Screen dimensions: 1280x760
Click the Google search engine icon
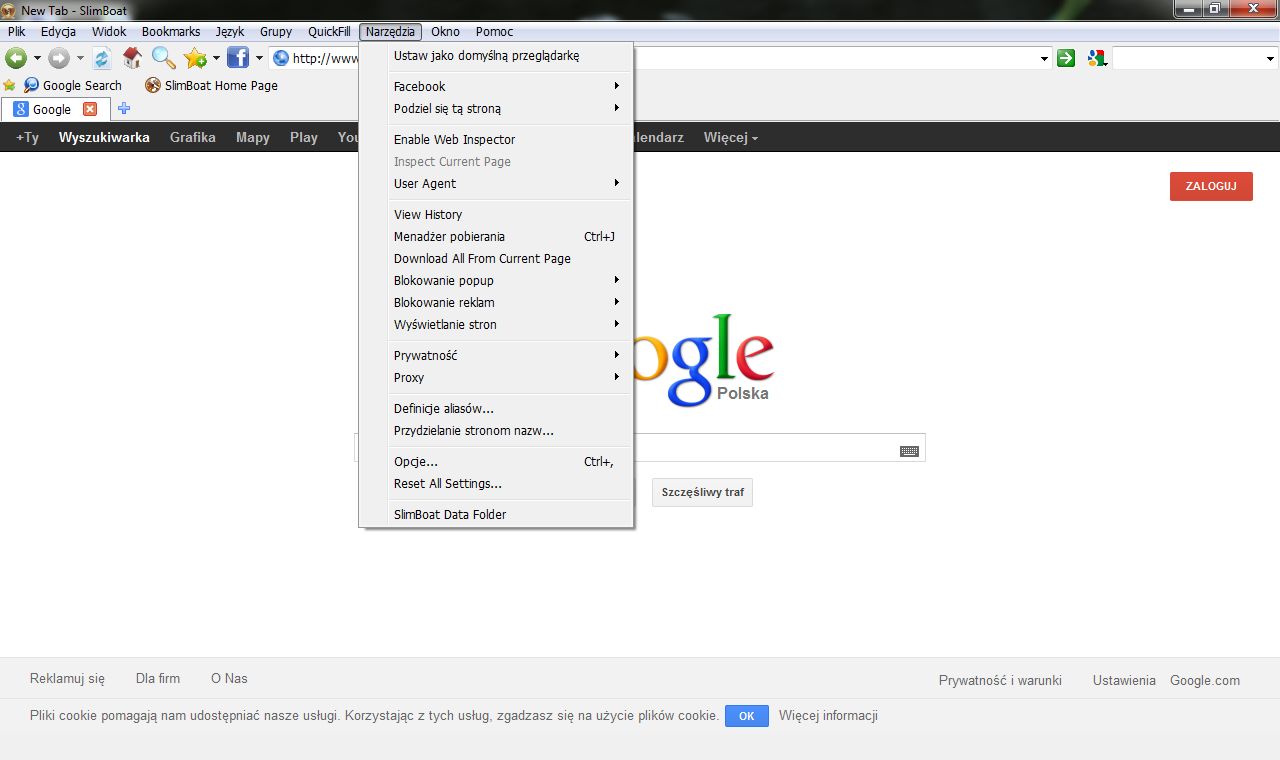pyautogui.click(x=1097, y=58)
